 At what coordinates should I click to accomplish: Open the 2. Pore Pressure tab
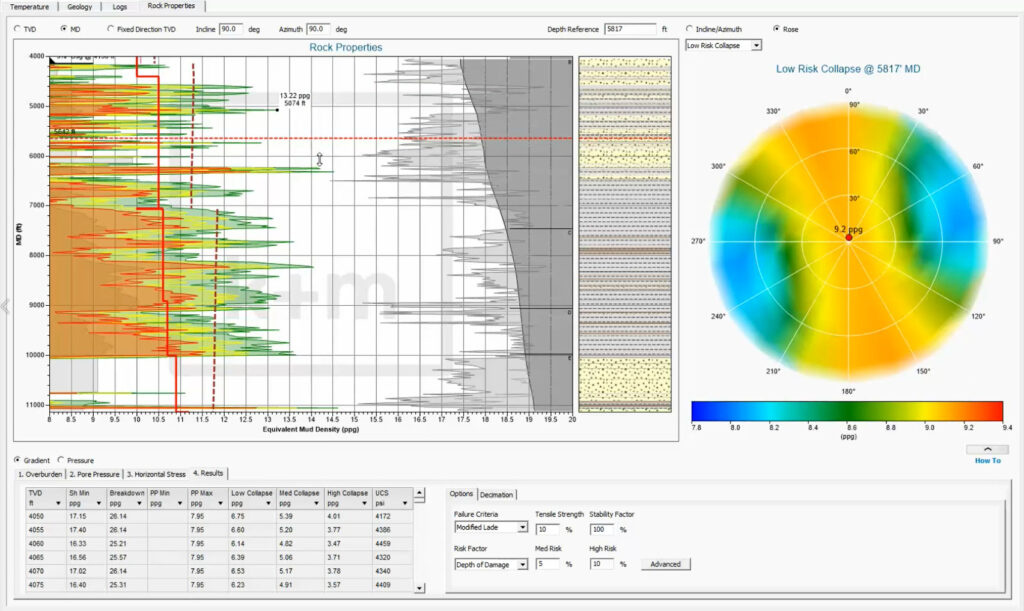point(95,474)
